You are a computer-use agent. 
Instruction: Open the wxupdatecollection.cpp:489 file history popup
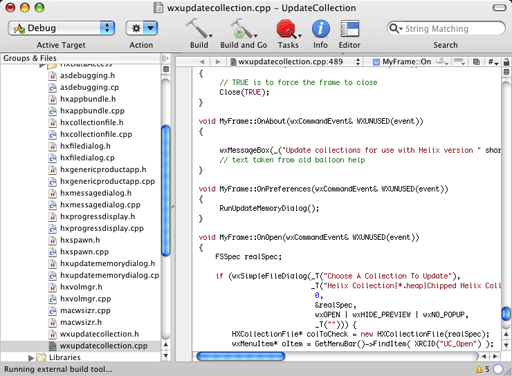click(295, 62)
